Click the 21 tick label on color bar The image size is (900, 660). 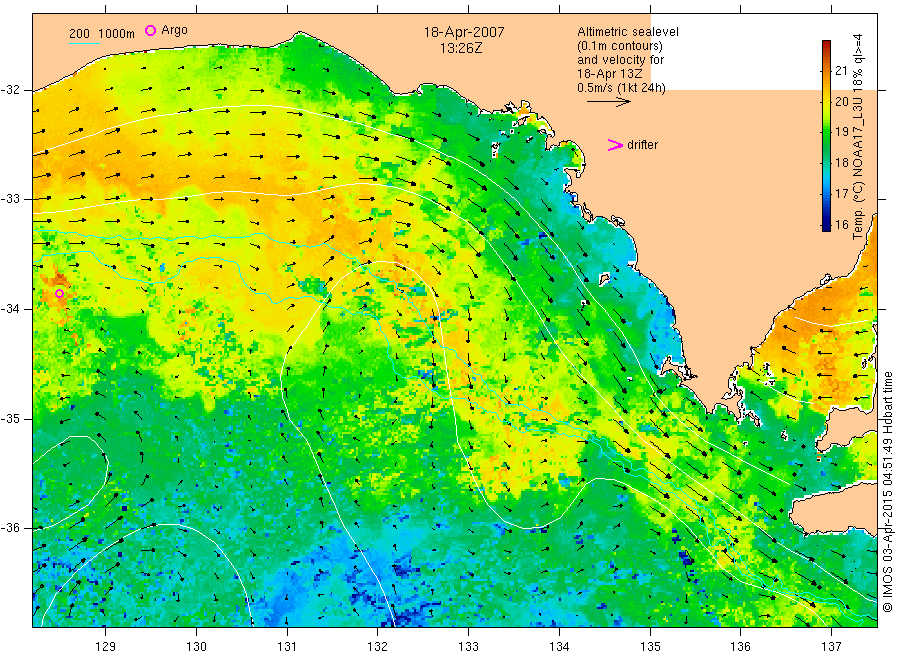[841, 71]
